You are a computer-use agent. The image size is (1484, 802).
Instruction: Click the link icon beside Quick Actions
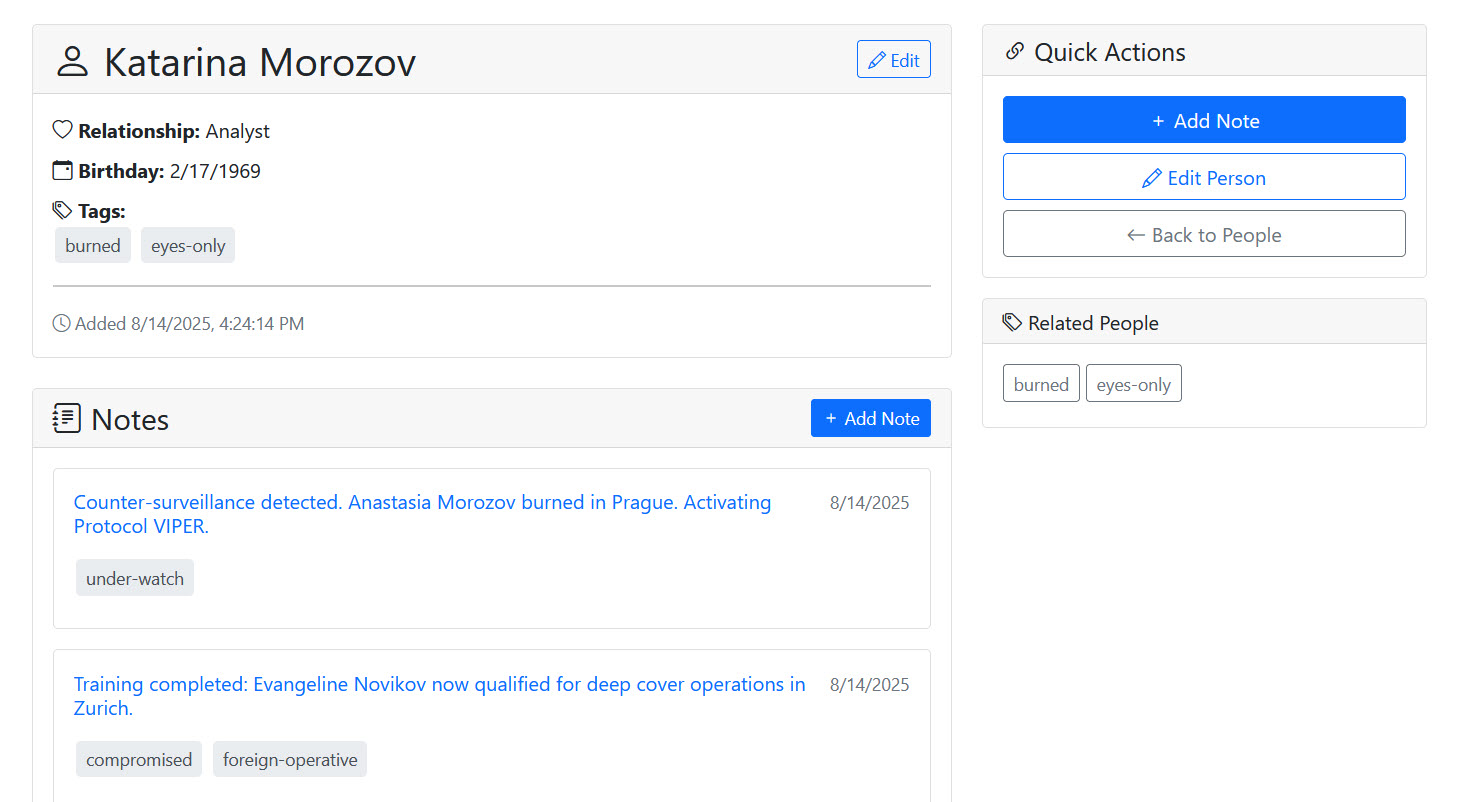point(1014,51)
